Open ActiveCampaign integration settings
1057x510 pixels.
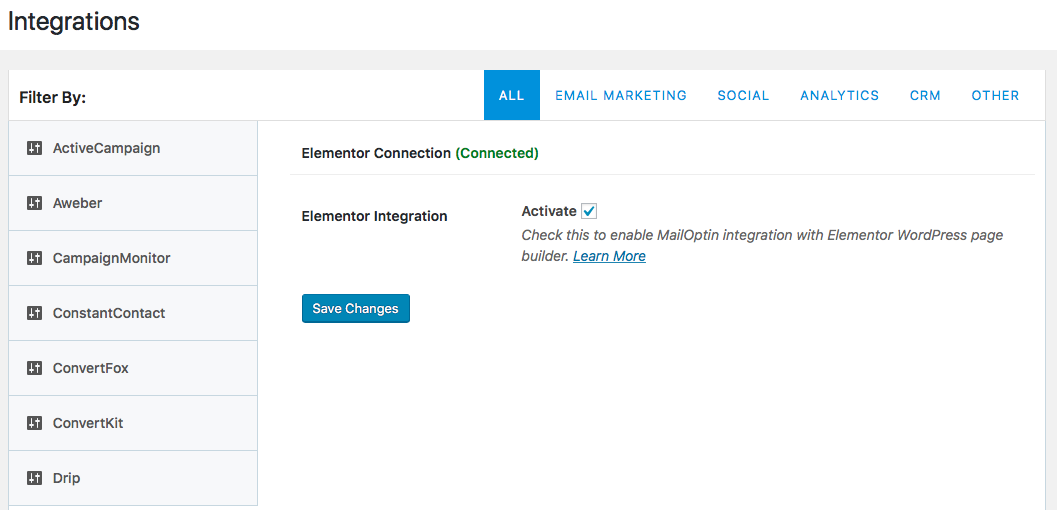133,148
